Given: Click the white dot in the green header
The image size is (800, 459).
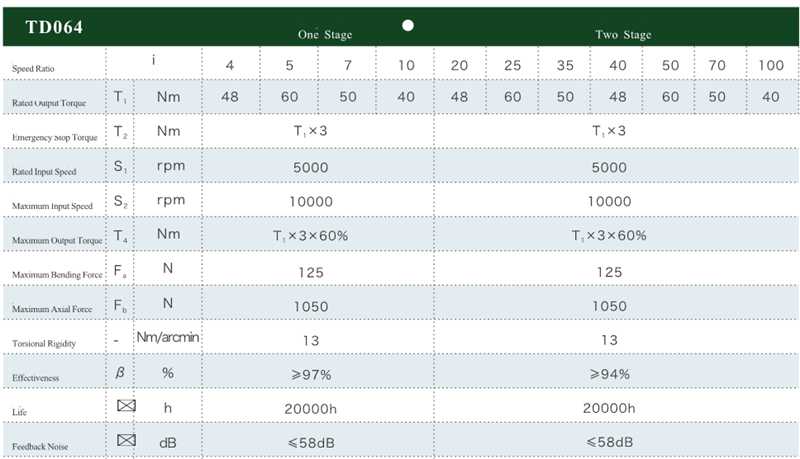Looking at the screenshot, I should (x=408, y=26).
